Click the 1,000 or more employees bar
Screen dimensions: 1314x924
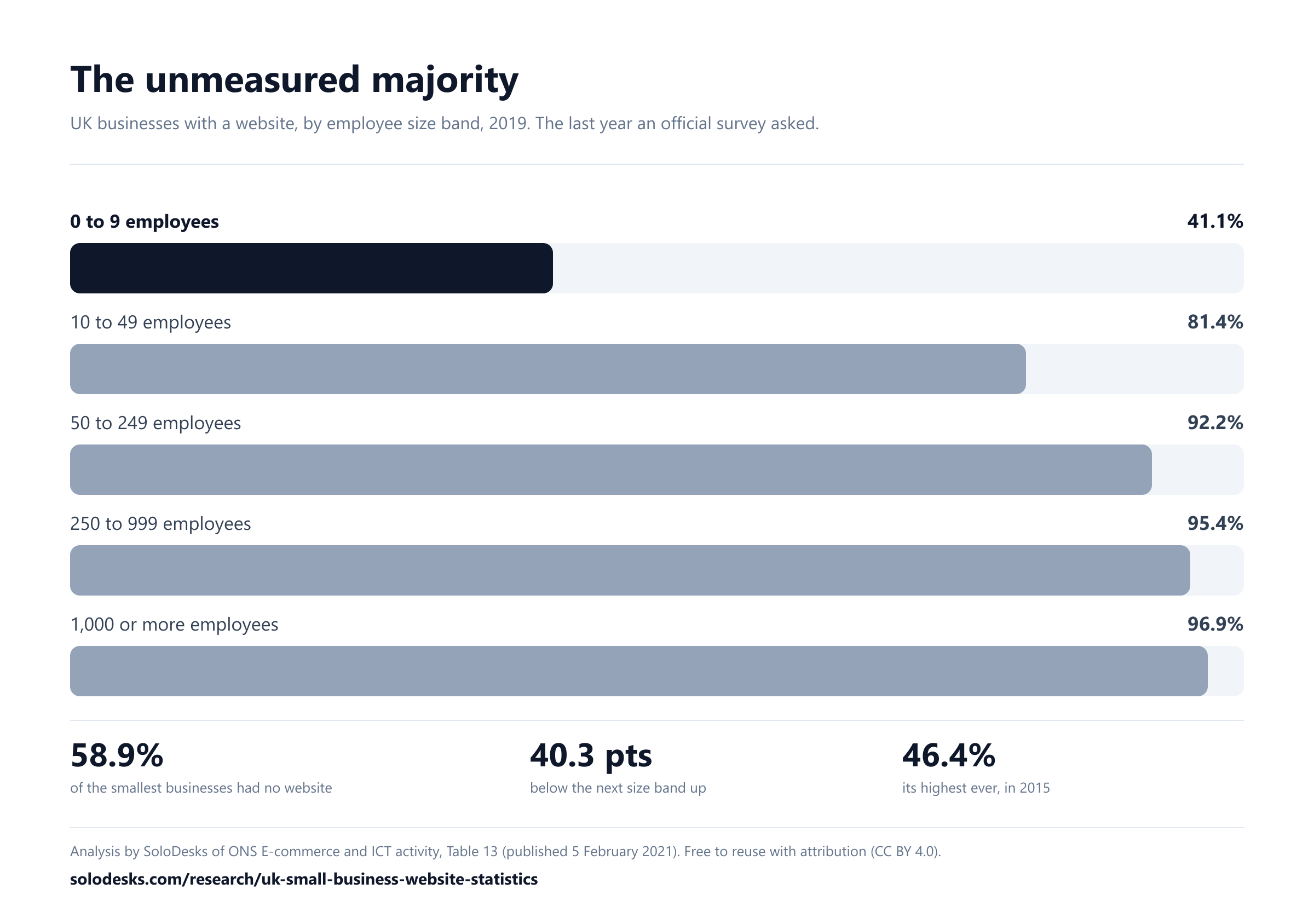639,671
